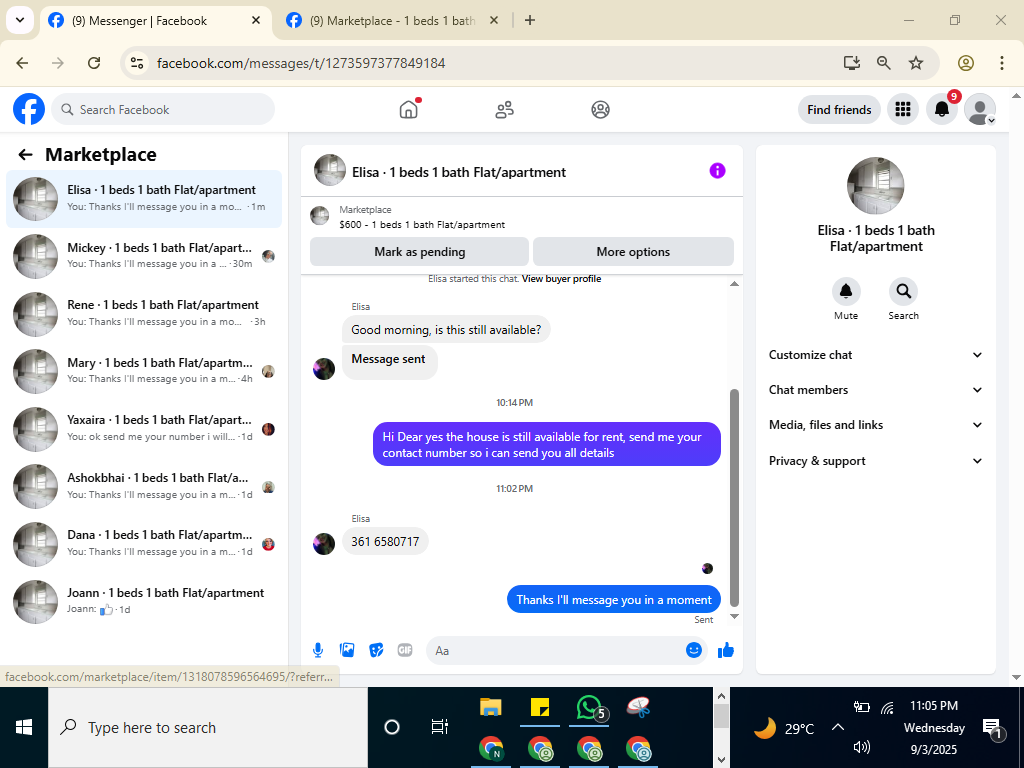
Task: Click the More options button
Action: pos(633,252)
